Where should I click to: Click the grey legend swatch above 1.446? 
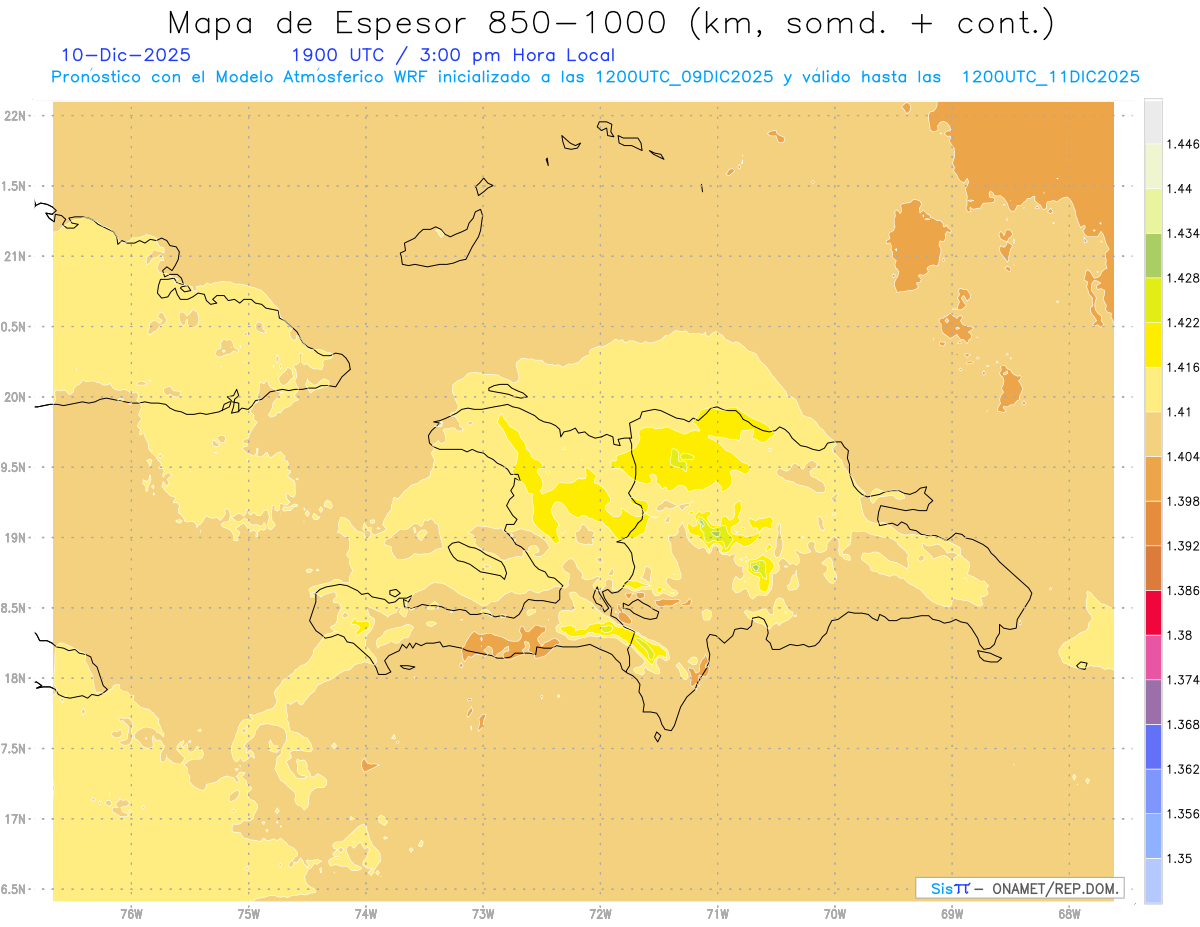[x=1153, y=122]
